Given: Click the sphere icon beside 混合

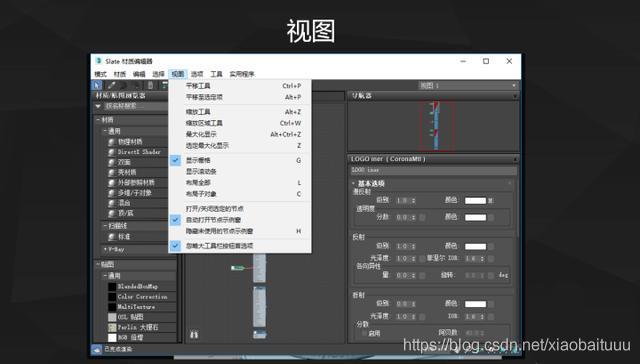Looking at the screenshot, I should click(x=112, y=203).
